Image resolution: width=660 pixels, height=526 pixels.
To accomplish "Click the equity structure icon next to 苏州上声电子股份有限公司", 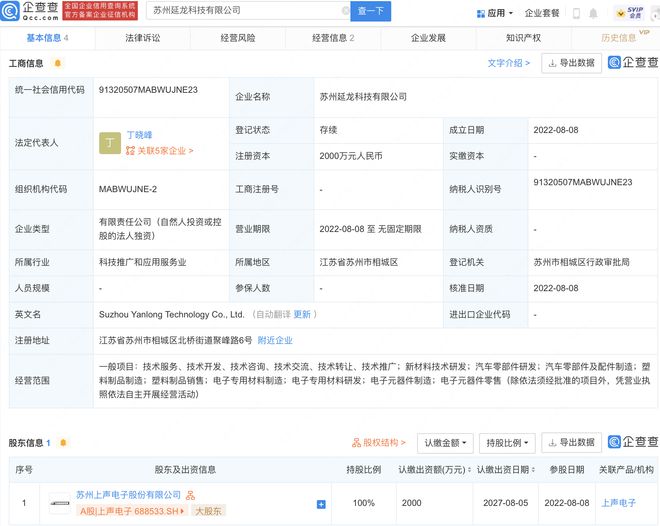I will 190,495.
